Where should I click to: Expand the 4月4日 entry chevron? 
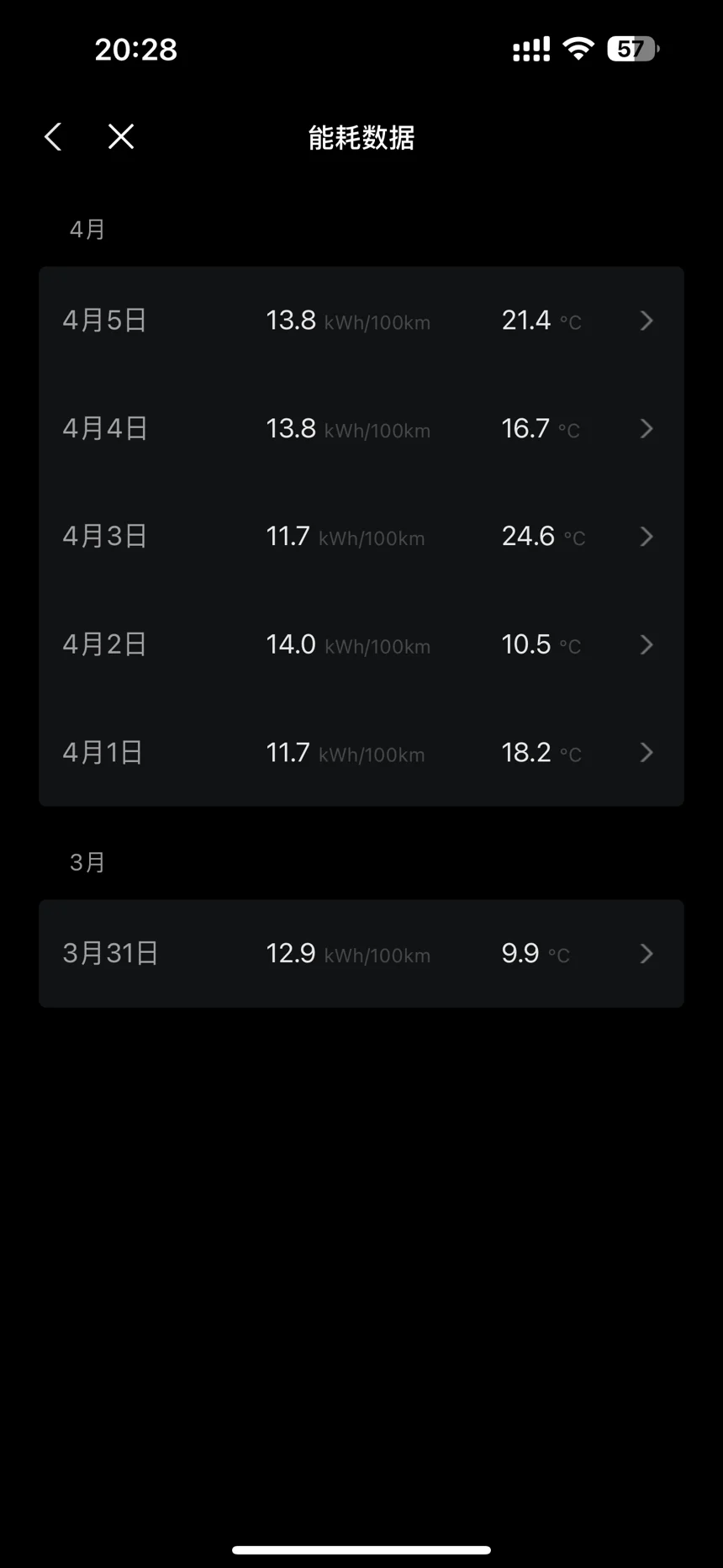[646, 429]
